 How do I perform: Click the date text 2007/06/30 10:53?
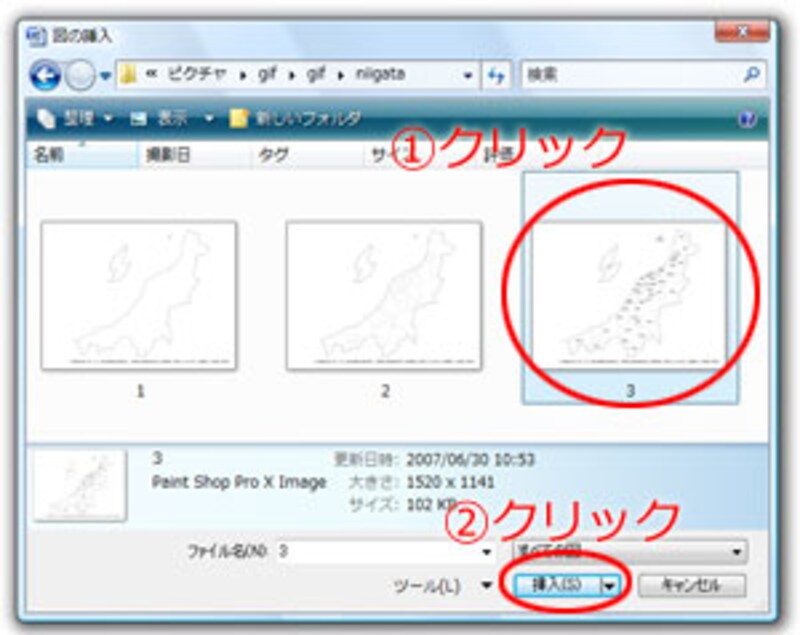(470, 460)
